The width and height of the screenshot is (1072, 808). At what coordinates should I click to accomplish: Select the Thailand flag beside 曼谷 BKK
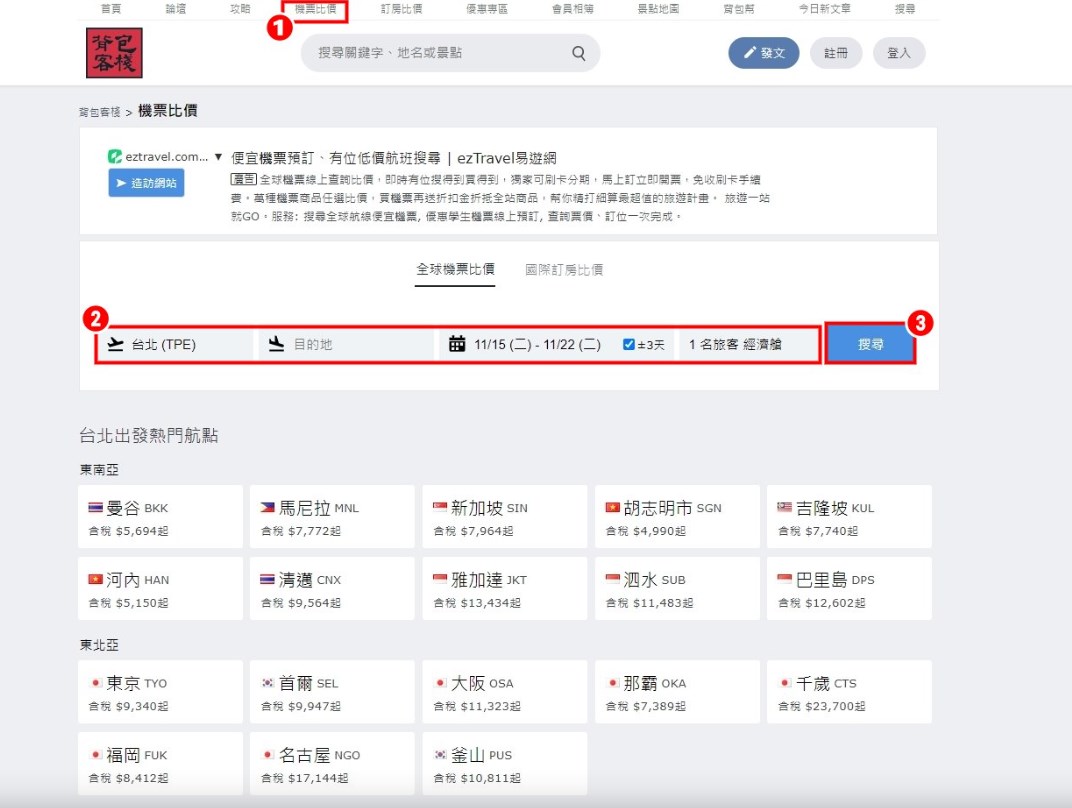coord(96,508)
